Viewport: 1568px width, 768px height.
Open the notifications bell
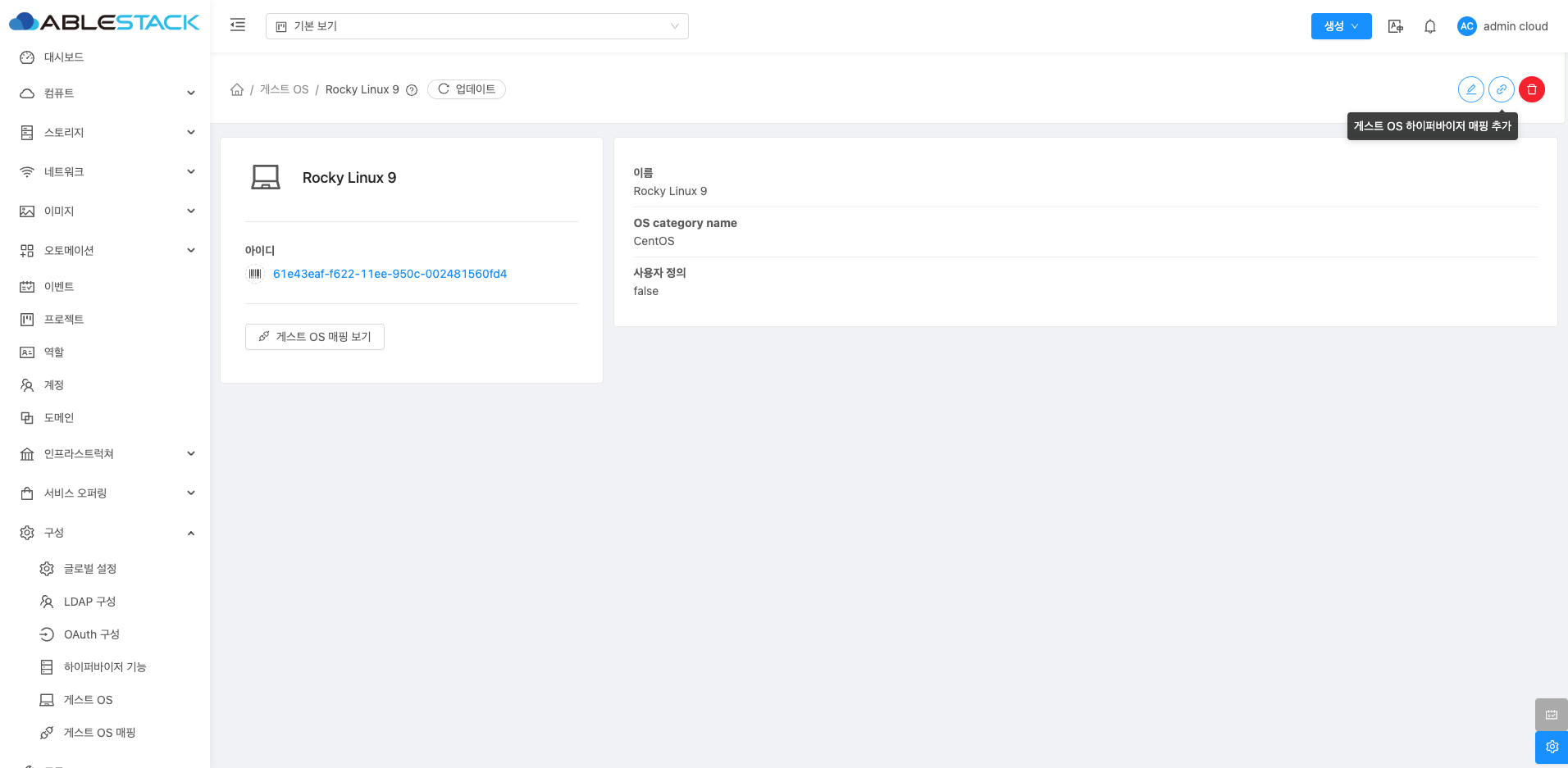[x=1430, y=26]
